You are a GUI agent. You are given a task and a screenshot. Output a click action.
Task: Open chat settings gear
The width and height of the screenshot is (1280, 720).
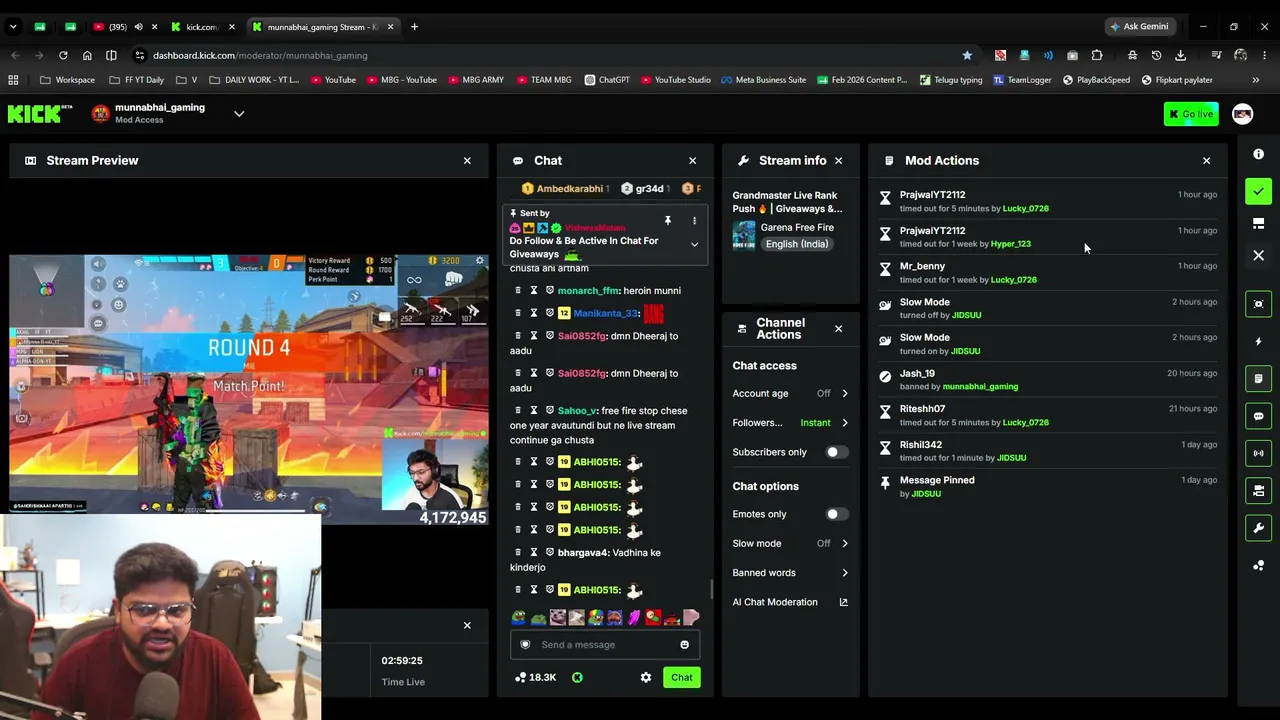[x=646, y=677]
